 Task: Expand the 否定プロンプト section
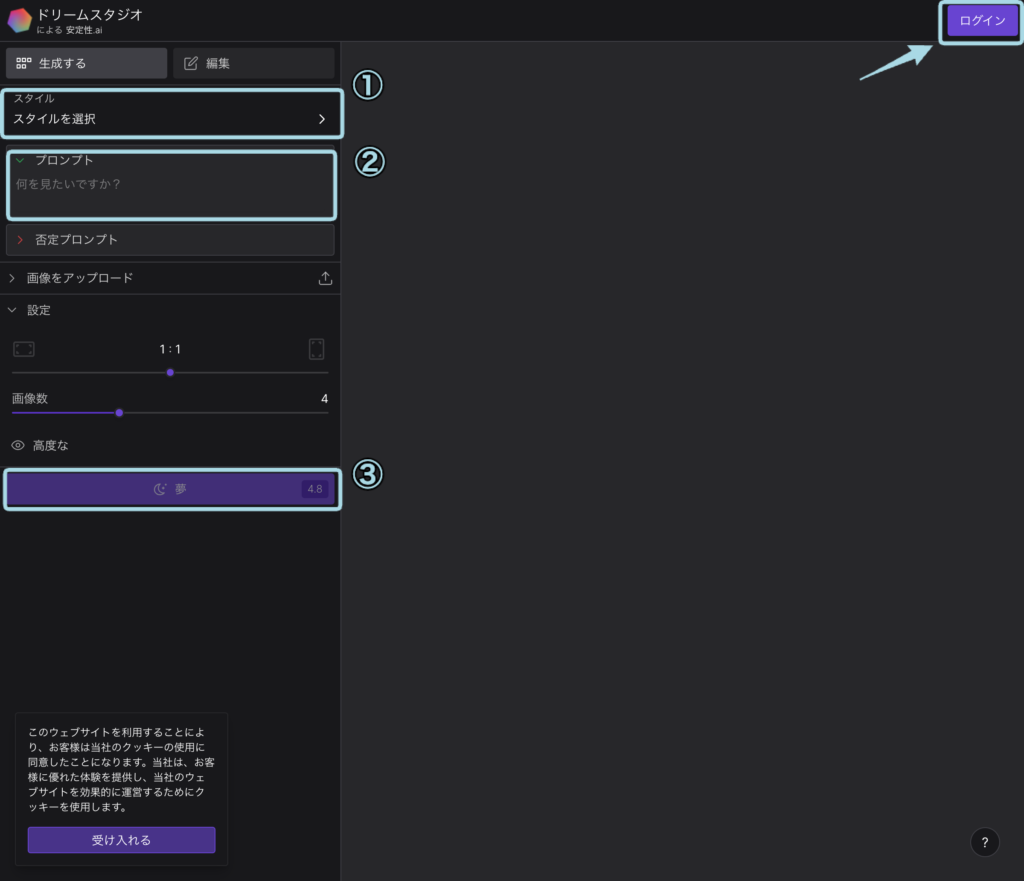coord(20,240)
